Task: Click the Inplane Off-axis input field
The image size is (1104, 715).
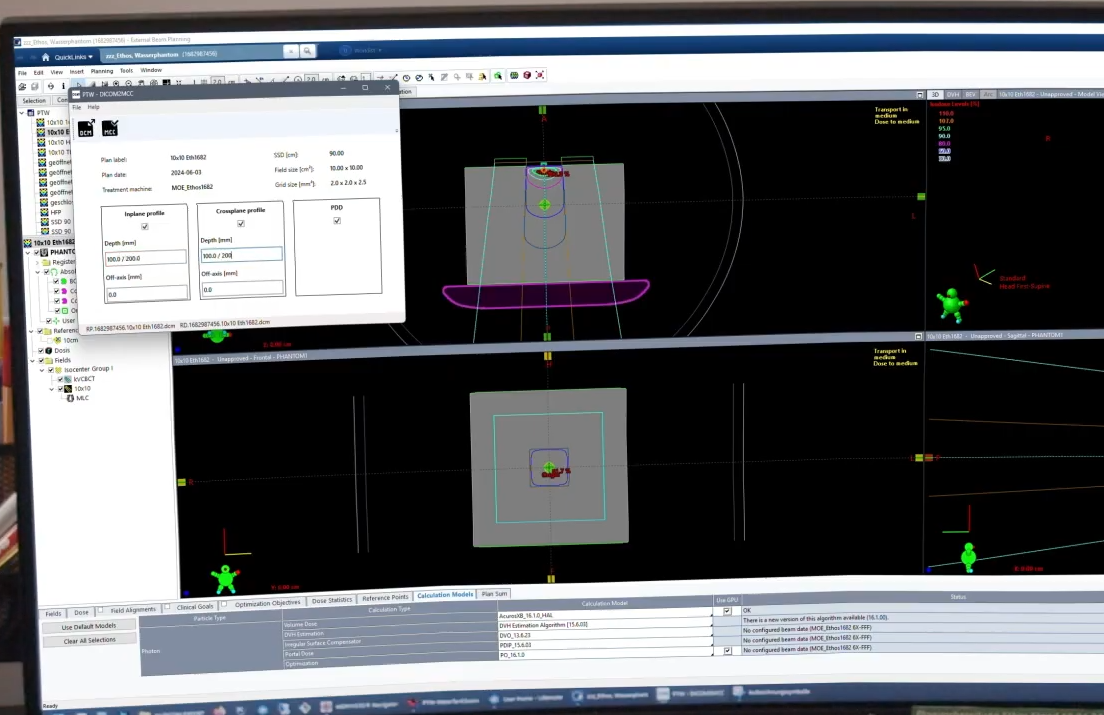Action: [146, 294]
